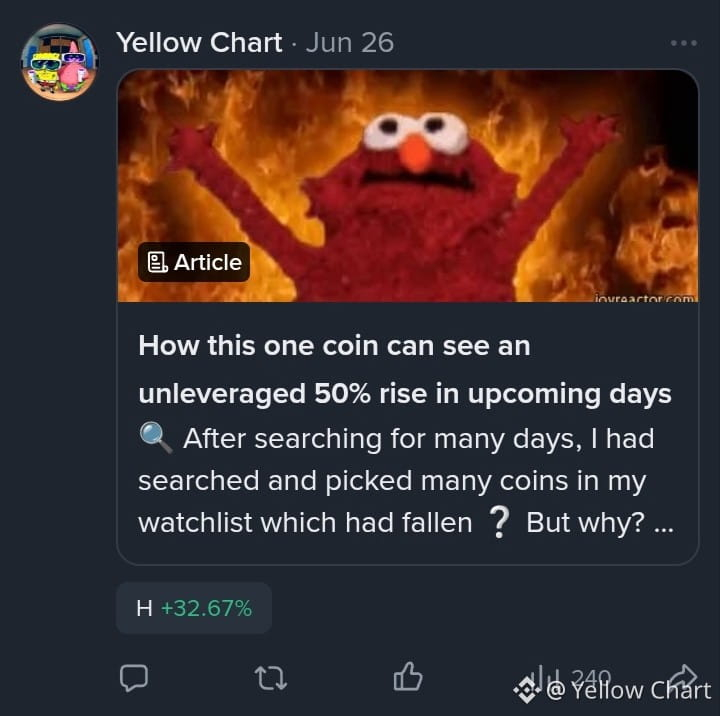Open Yellow Chart profile avatar
Image resolution: width=720 pixels, height=716 pixels.
point(59,62)
